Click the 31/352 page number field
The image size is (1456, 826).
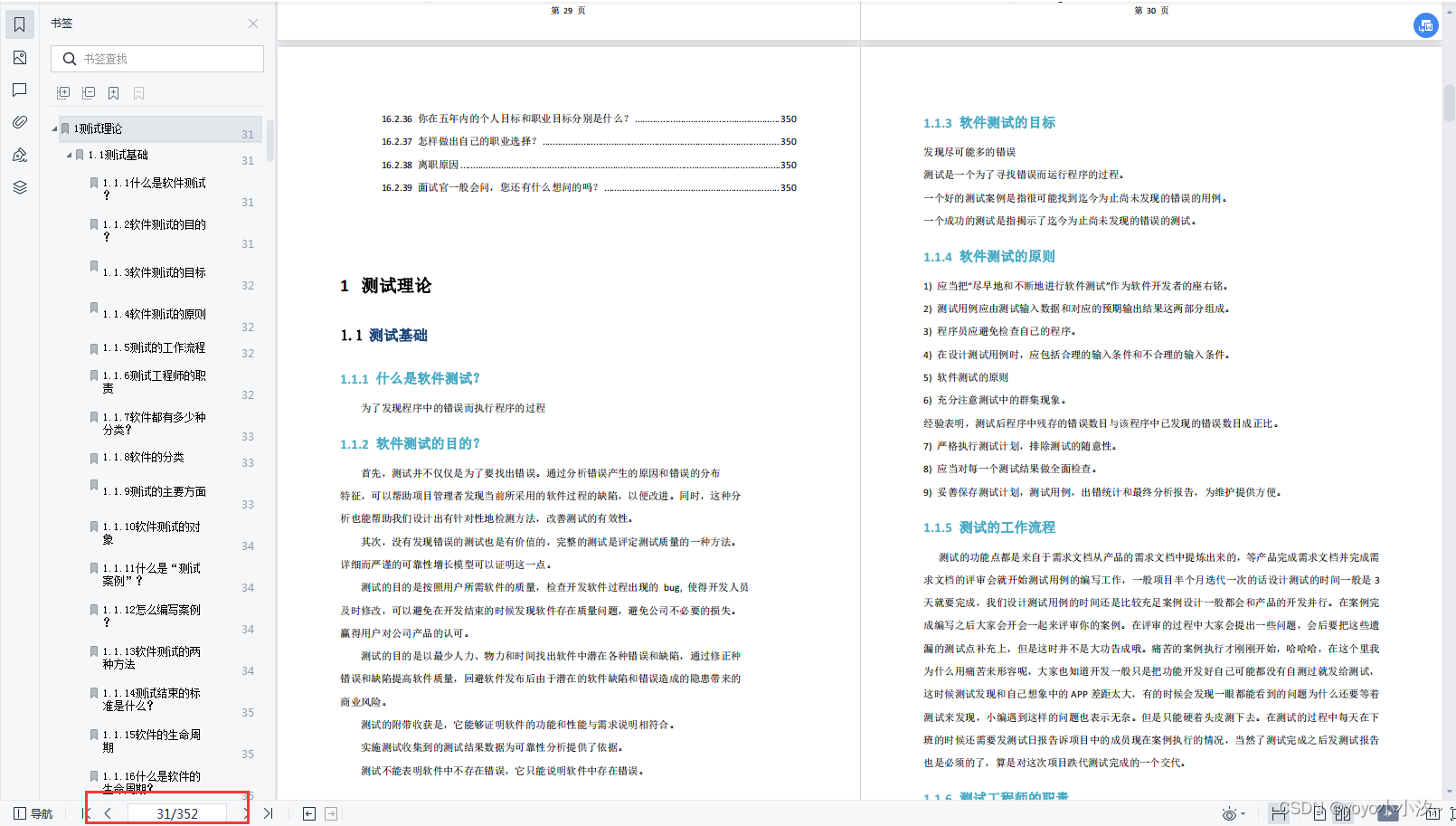point(177,813)
